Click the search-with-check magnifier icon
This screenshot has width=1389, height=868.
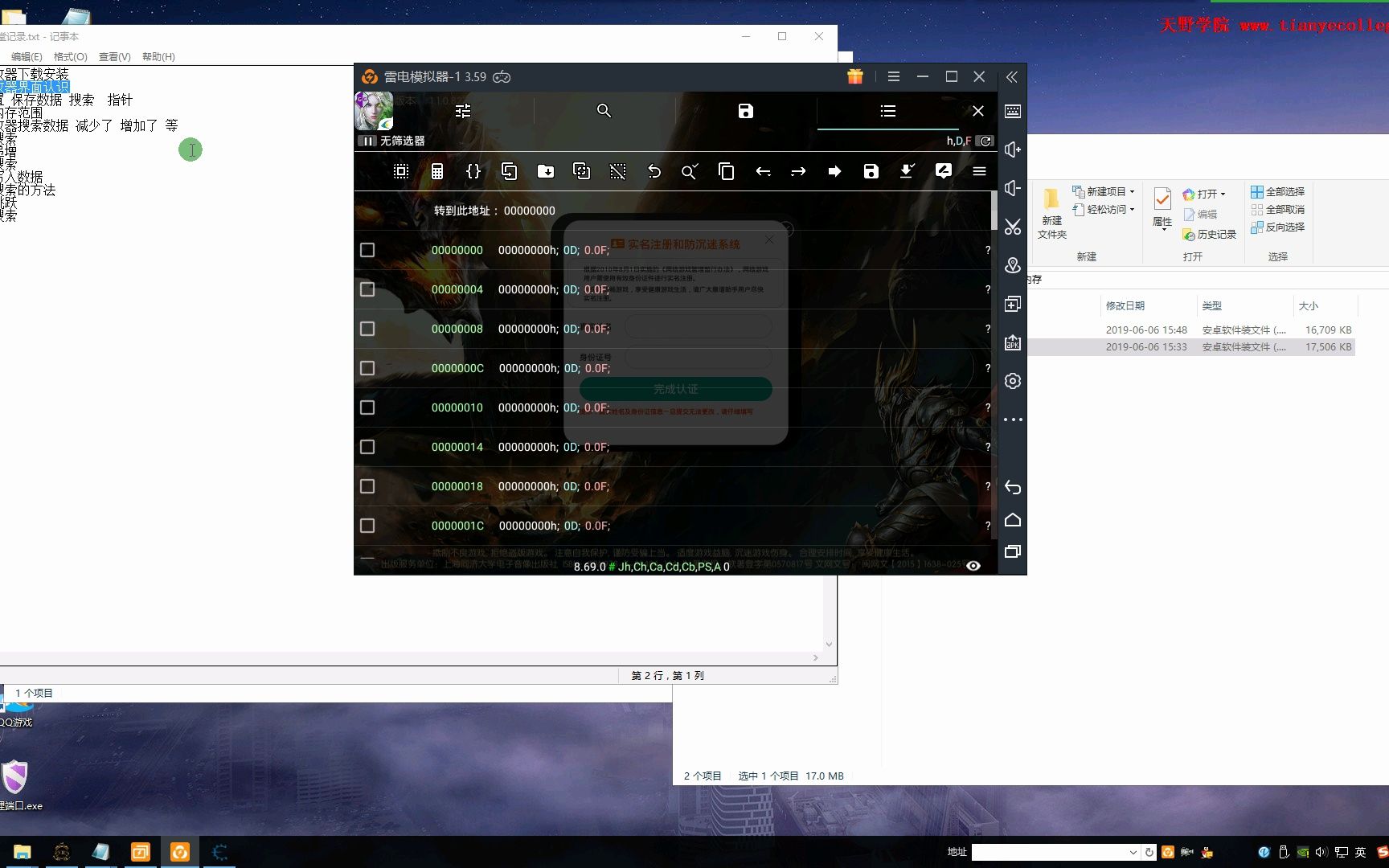tap(690, 171)
